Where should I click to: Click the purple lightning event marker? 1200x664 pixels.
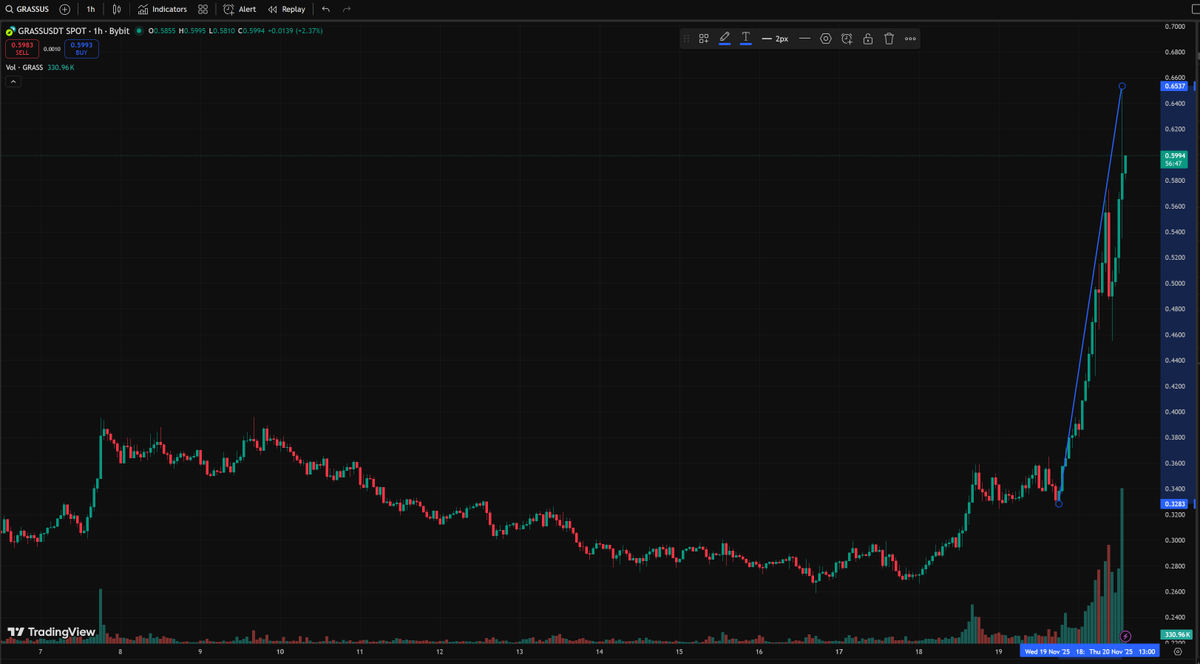[1126, 636]
